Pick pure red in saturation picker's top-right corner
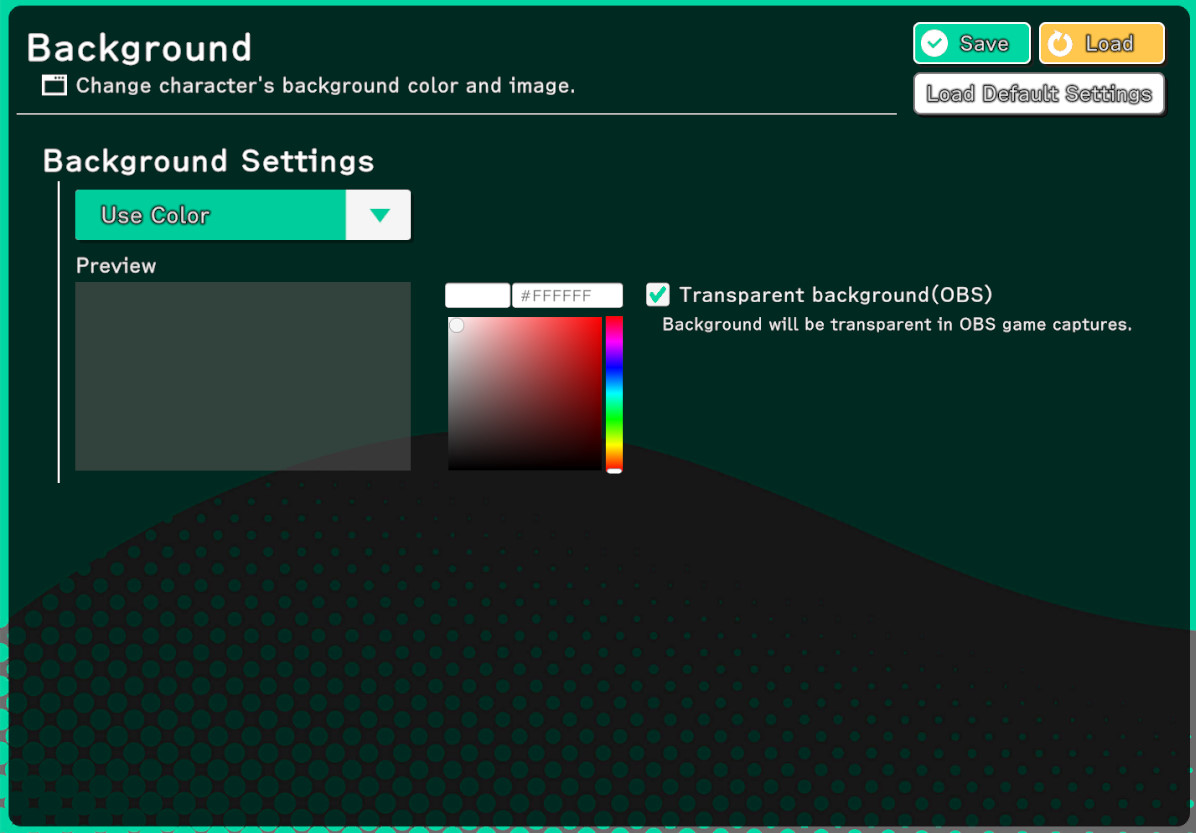This screenshot has width=1196, height=833. click(599, 320)
